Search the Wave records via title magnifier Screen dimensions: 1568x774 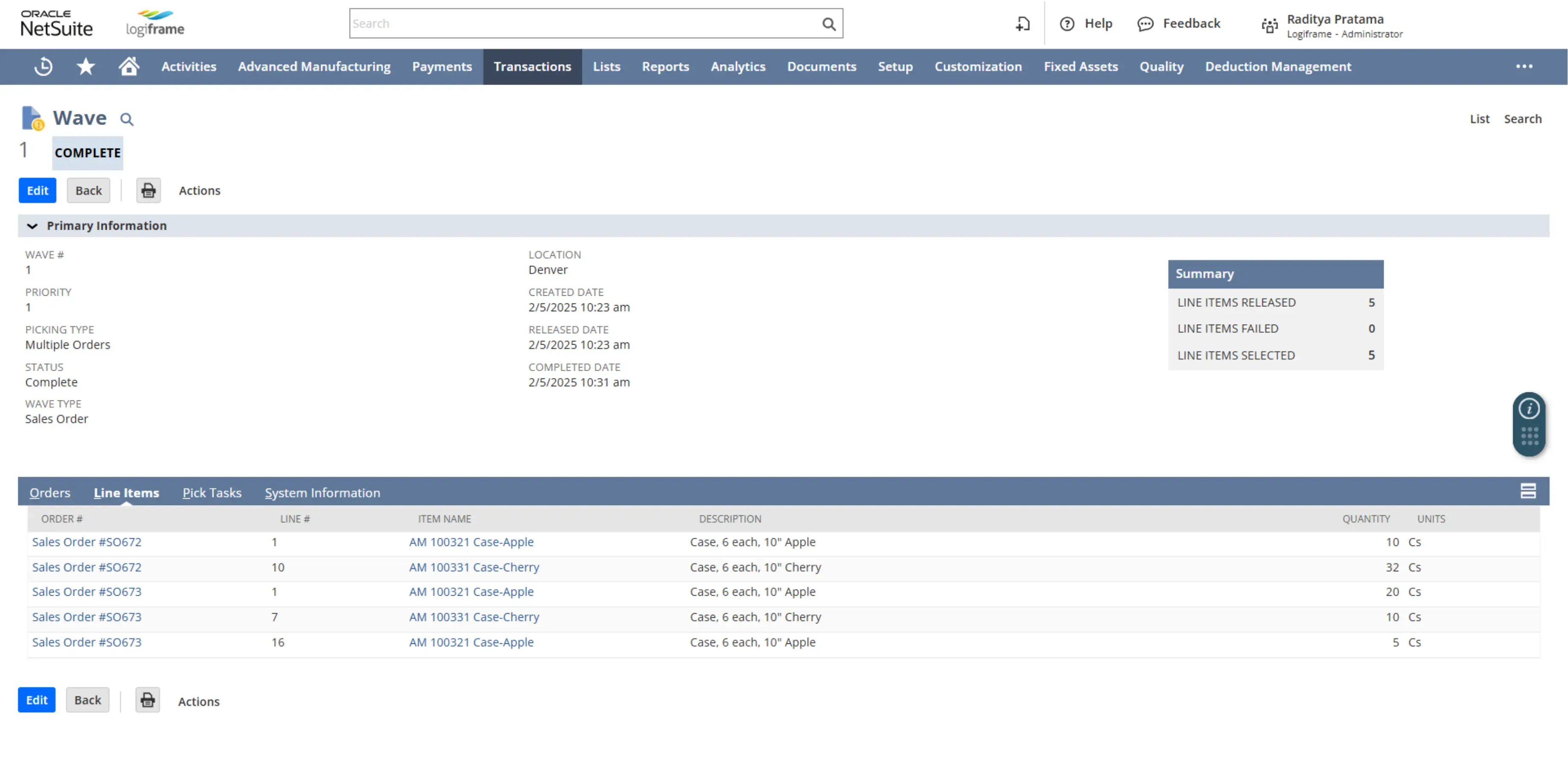[x=126, y=119]
